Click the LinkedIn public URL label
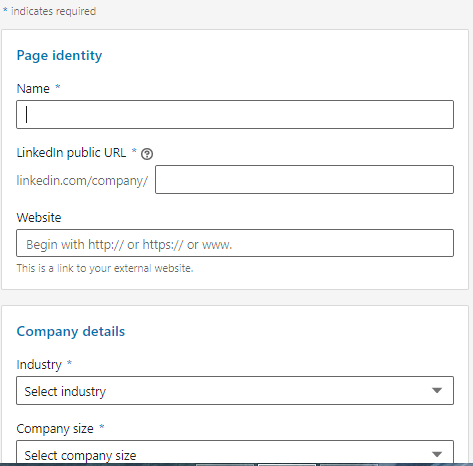 [x=71, y=153]
